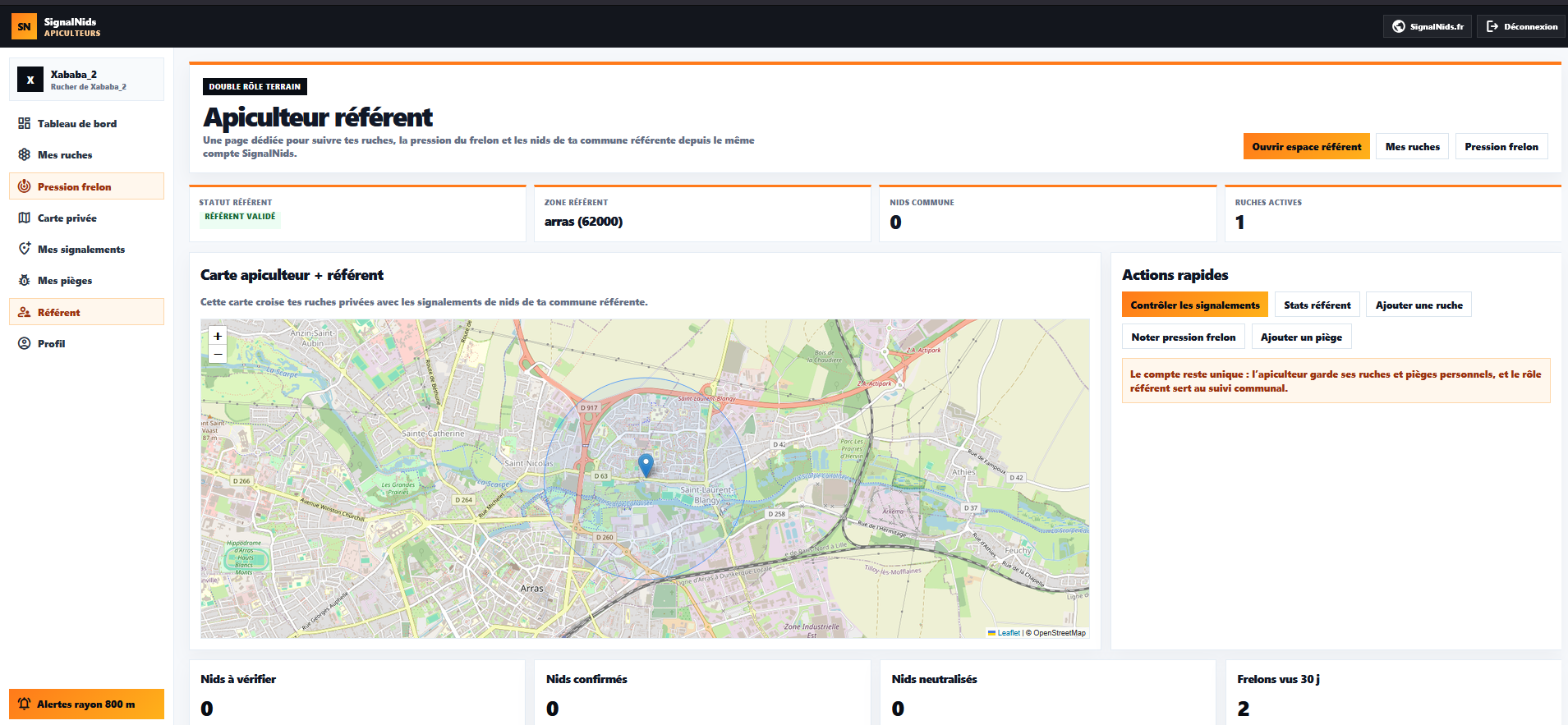Click Mes ruches header button
Viewport: 1568px width, 725px height.
point(1412,146)
